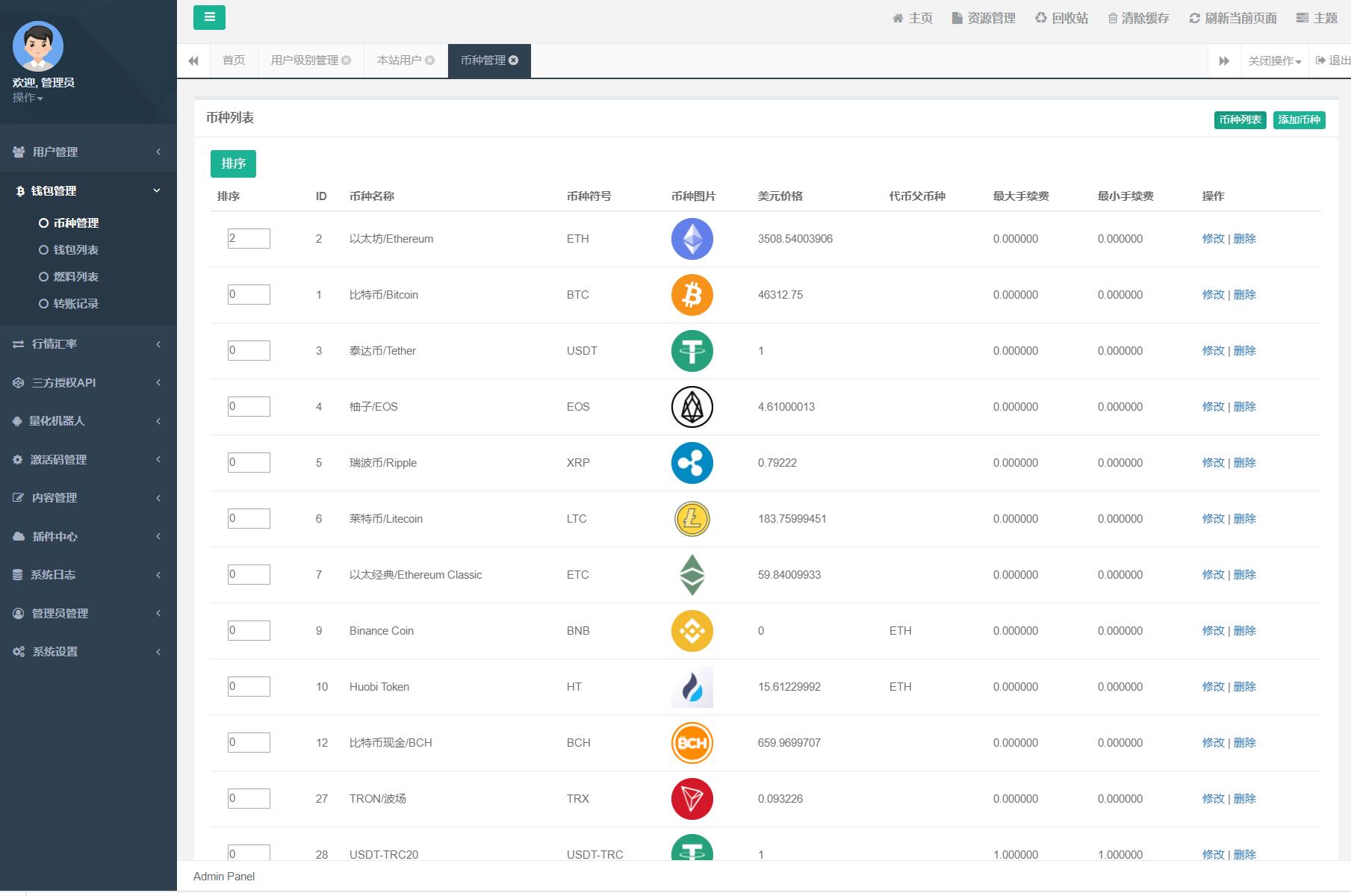Screen dimensions: 1351x896
Task: Close the 币种管理 tab
Action: [514, 60]
